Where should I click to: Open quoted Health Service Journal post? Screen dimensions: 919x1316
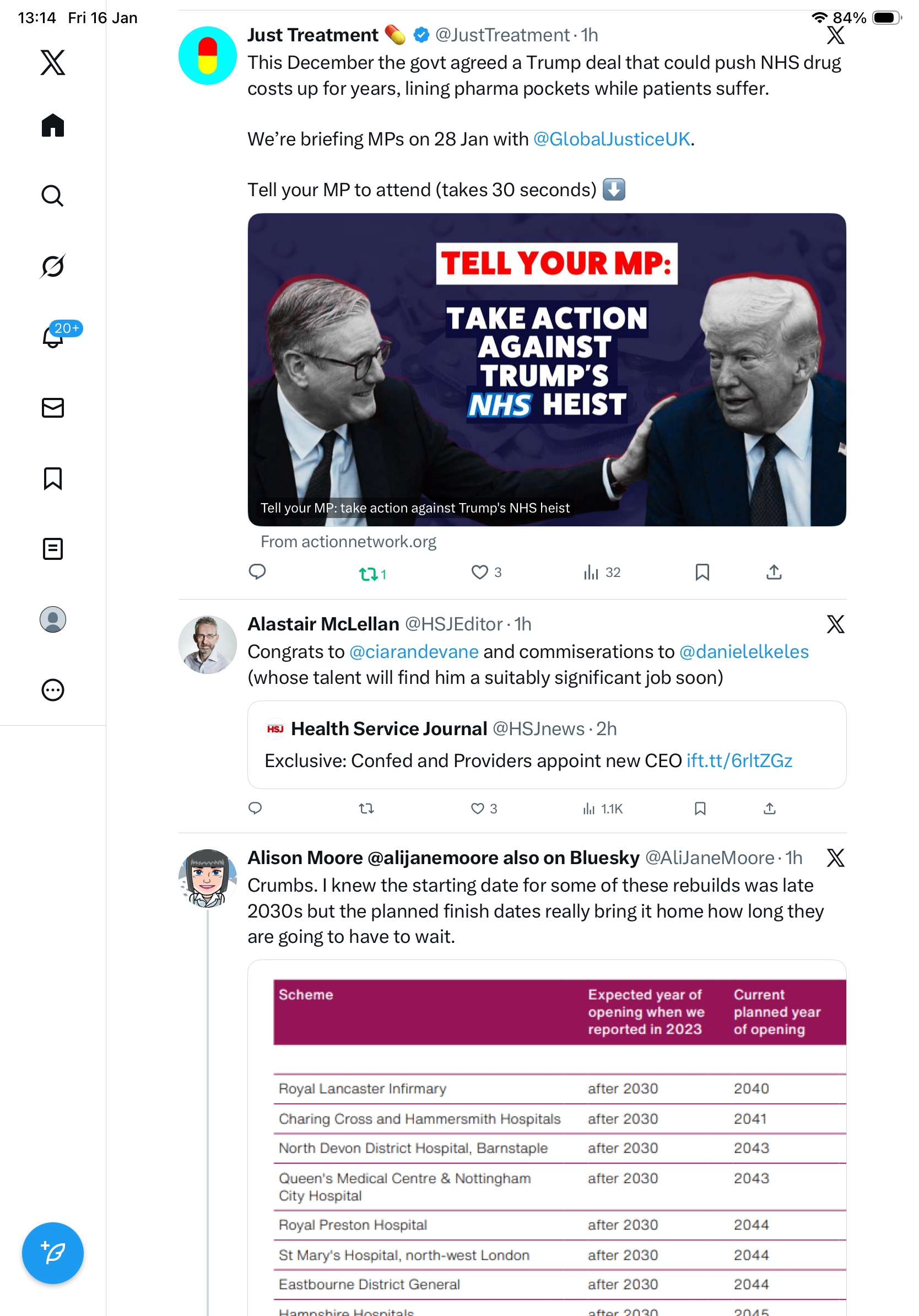click(547, 745)
